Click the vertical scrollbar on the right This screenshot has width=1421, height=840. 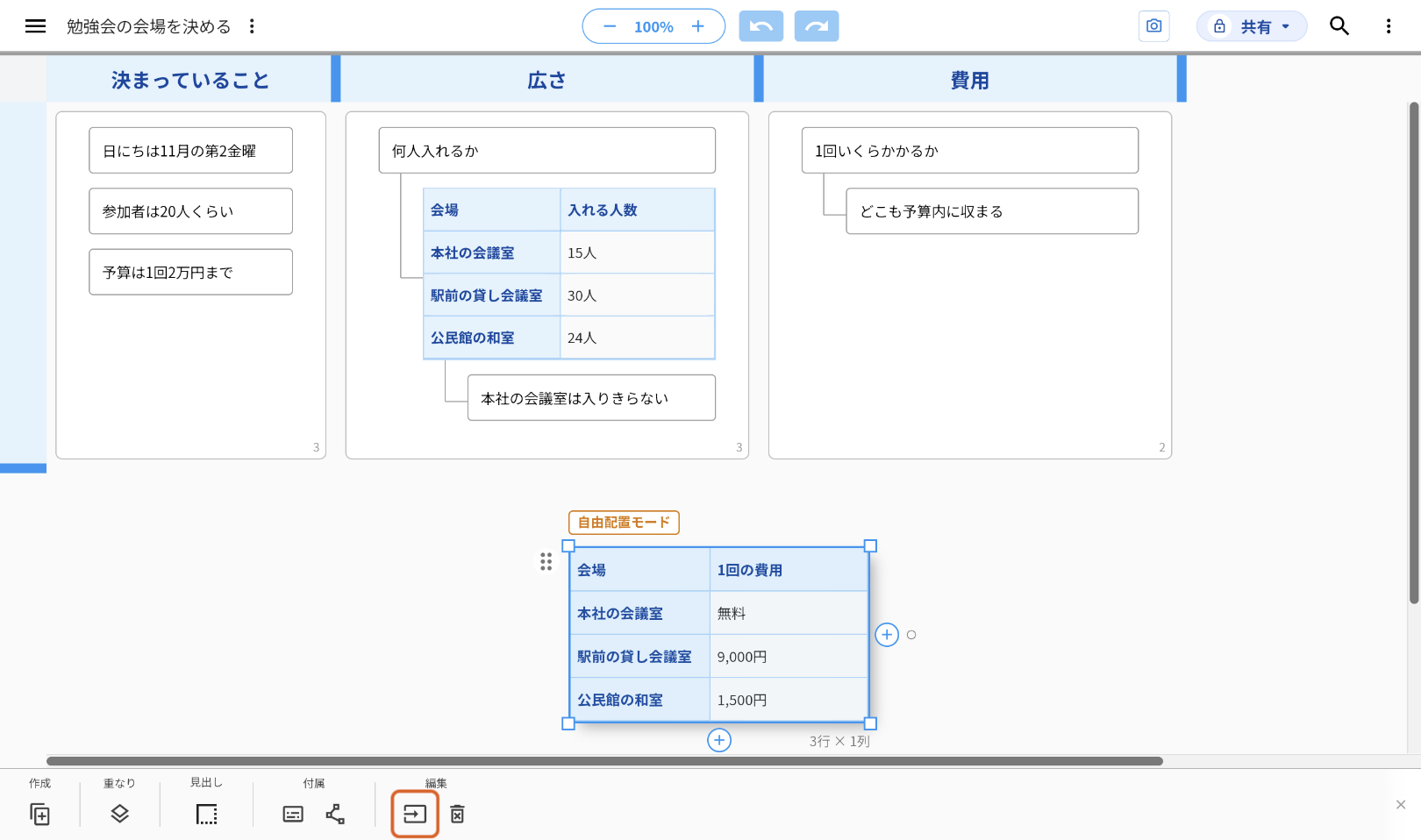(1413, 352)
